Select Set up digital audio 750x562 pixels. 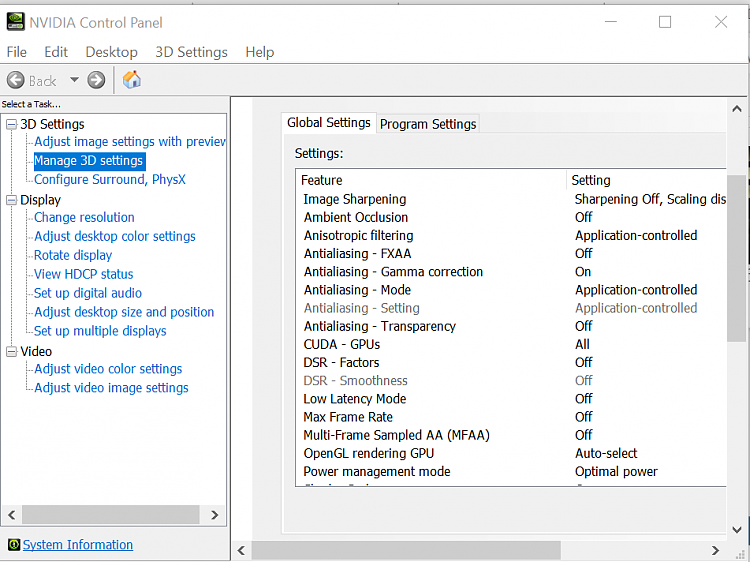88,293
